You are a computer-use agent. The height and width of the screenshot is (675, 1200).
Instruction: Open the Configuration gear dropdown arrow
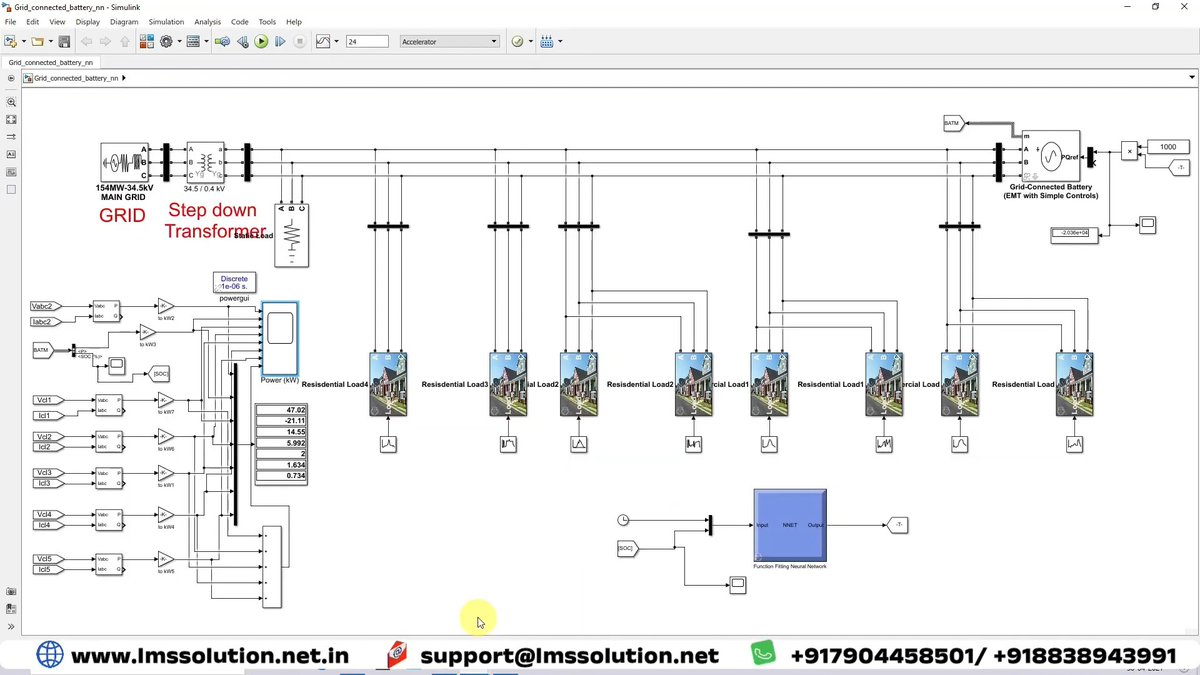[178, 41]
